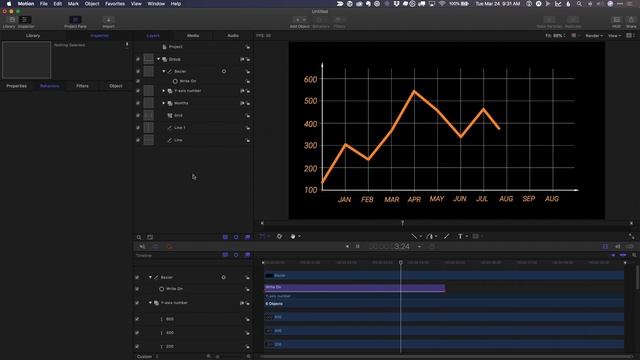Open the canvas zoom Fit percentage dropdown

pos(555,36)
